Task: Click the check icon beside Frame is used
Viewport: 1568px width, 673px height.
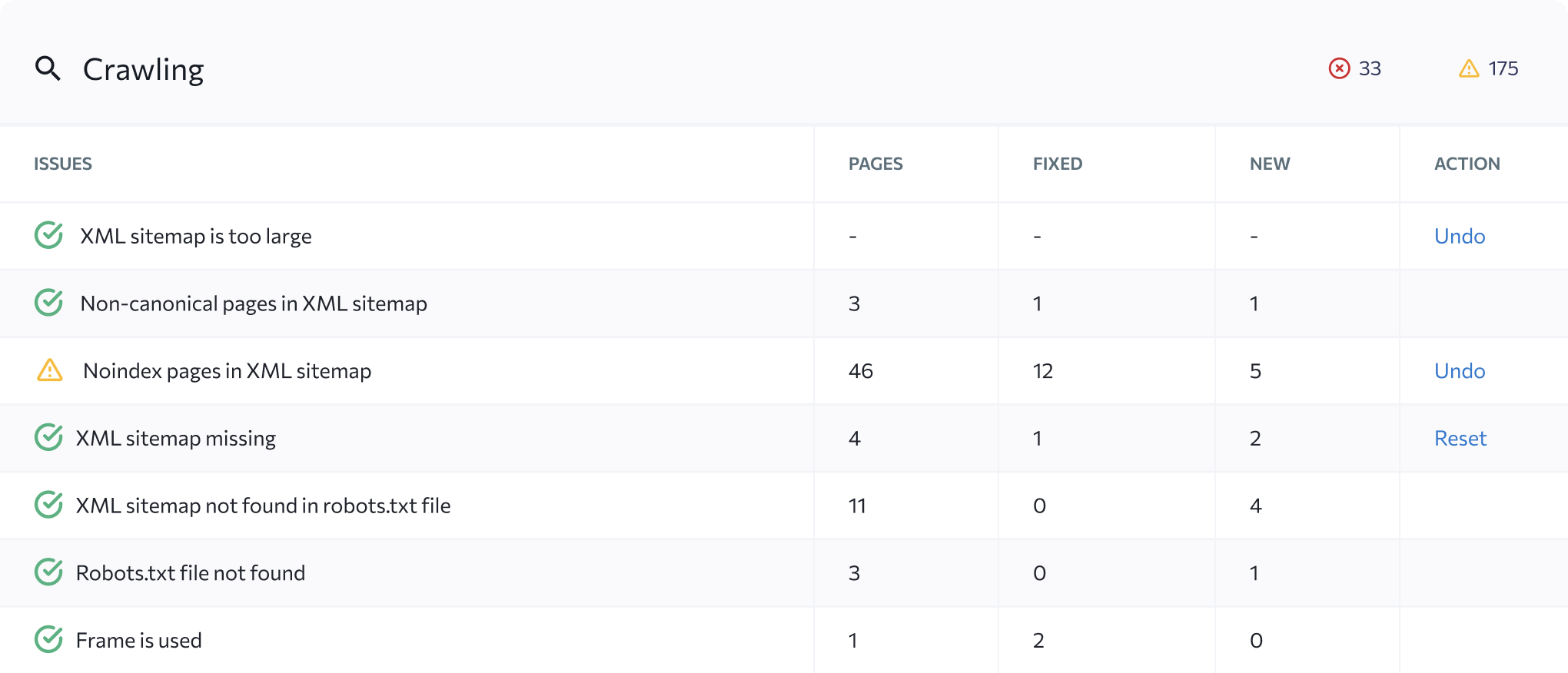Action: (49, 639)
